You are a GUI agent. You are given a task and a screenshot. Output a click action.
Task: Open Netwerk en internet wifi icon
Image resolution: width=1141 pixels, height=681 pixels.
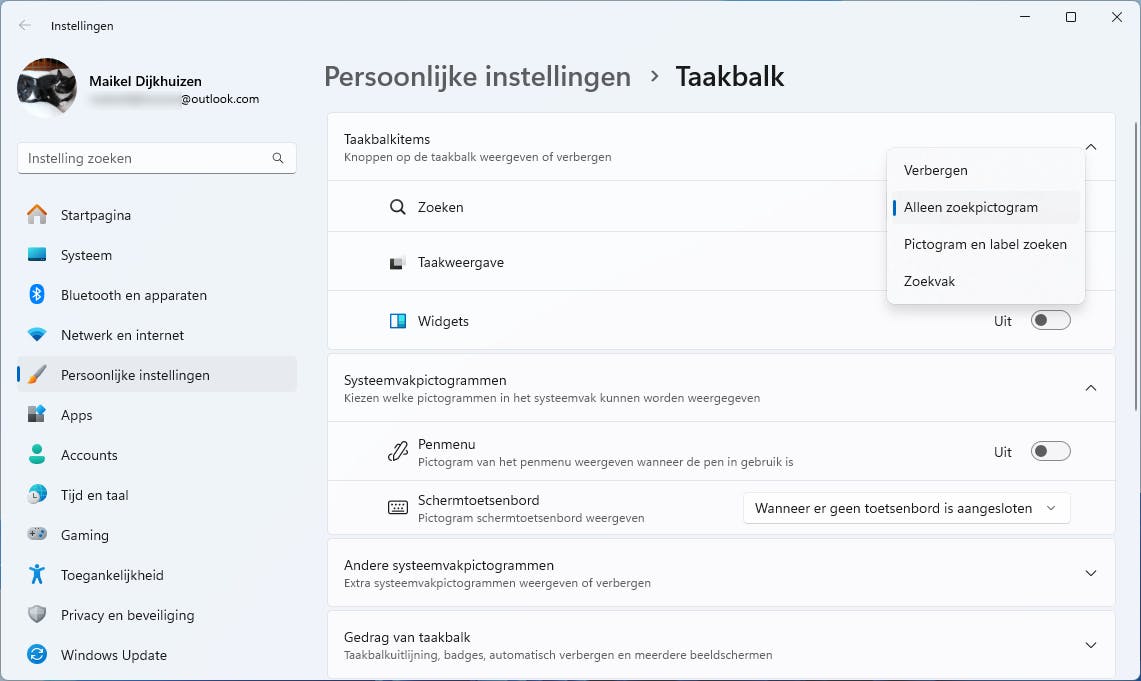[37, 335]
